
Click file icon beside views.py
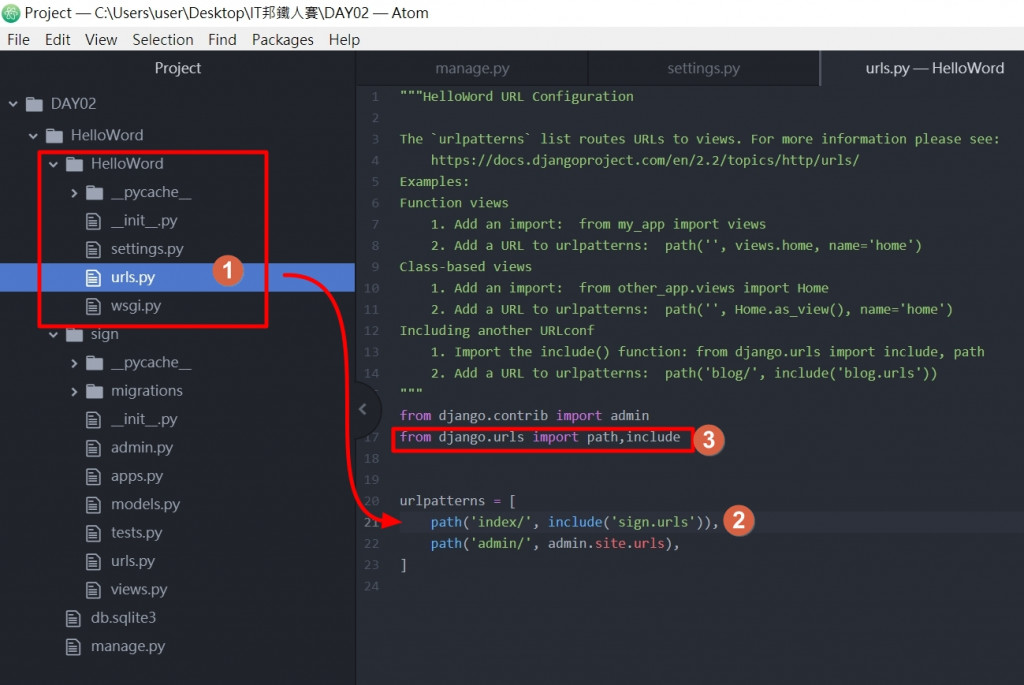point(93,590)
